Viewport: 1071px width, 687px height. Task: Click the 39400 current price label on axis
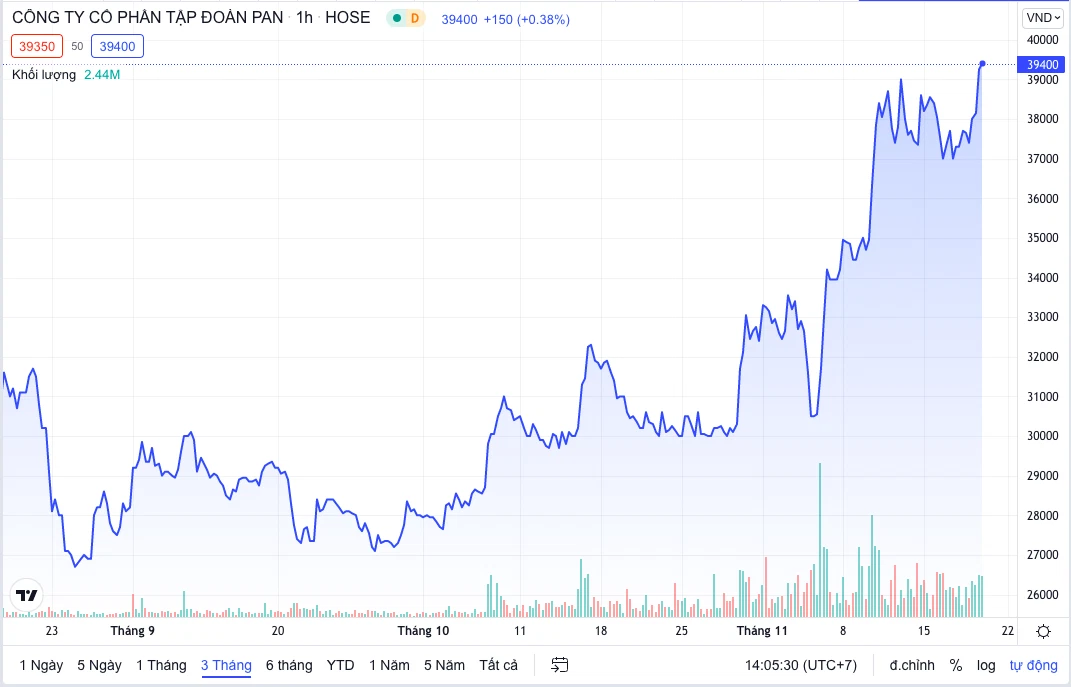[x=1041, y=64]
